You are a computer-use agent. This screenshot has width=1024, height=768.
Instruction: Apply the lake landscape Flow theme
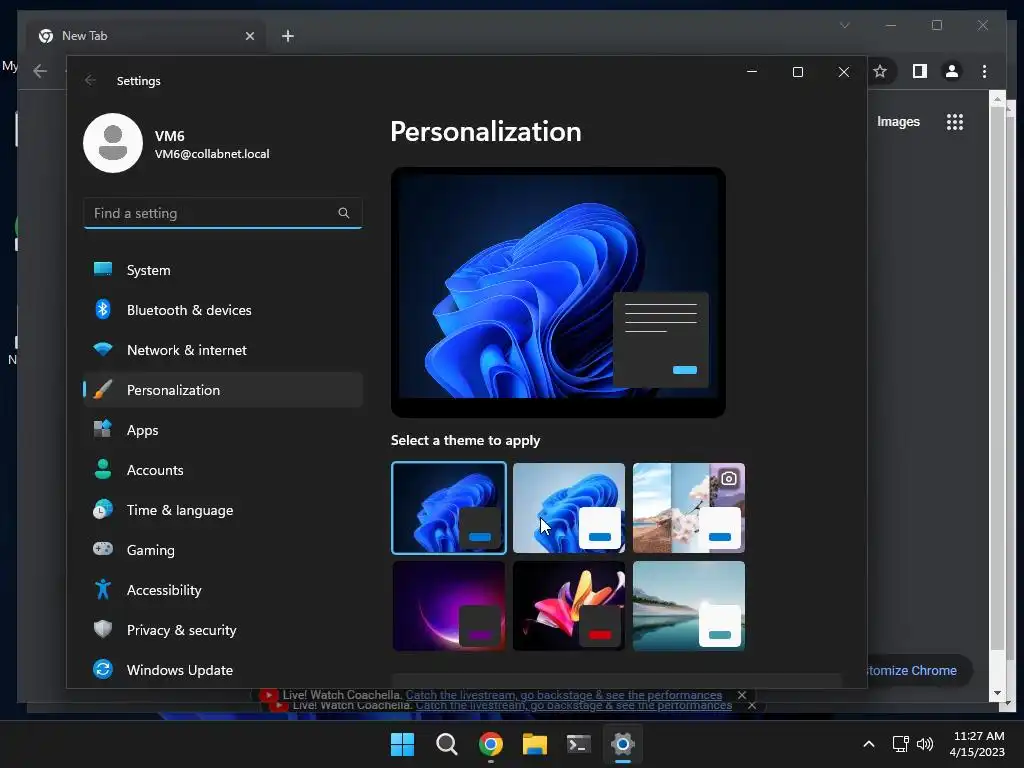click(689, 606)
